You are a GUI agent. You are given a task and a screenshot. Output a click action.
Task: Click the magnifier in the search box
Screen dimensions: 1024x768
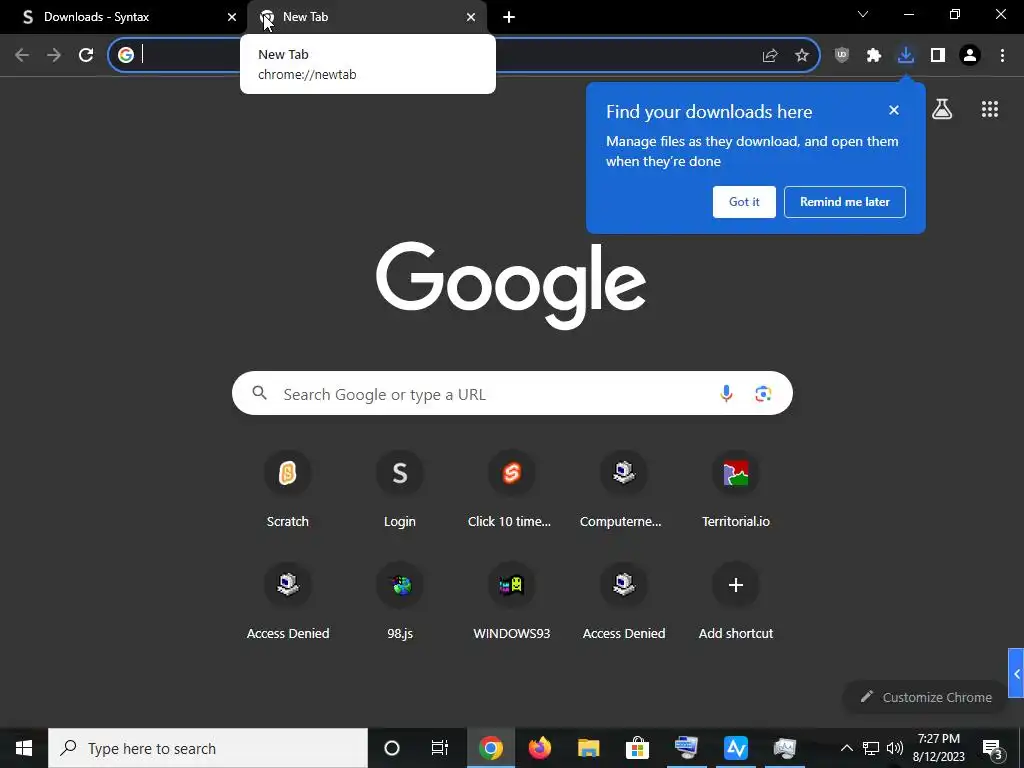coord(260,393)
